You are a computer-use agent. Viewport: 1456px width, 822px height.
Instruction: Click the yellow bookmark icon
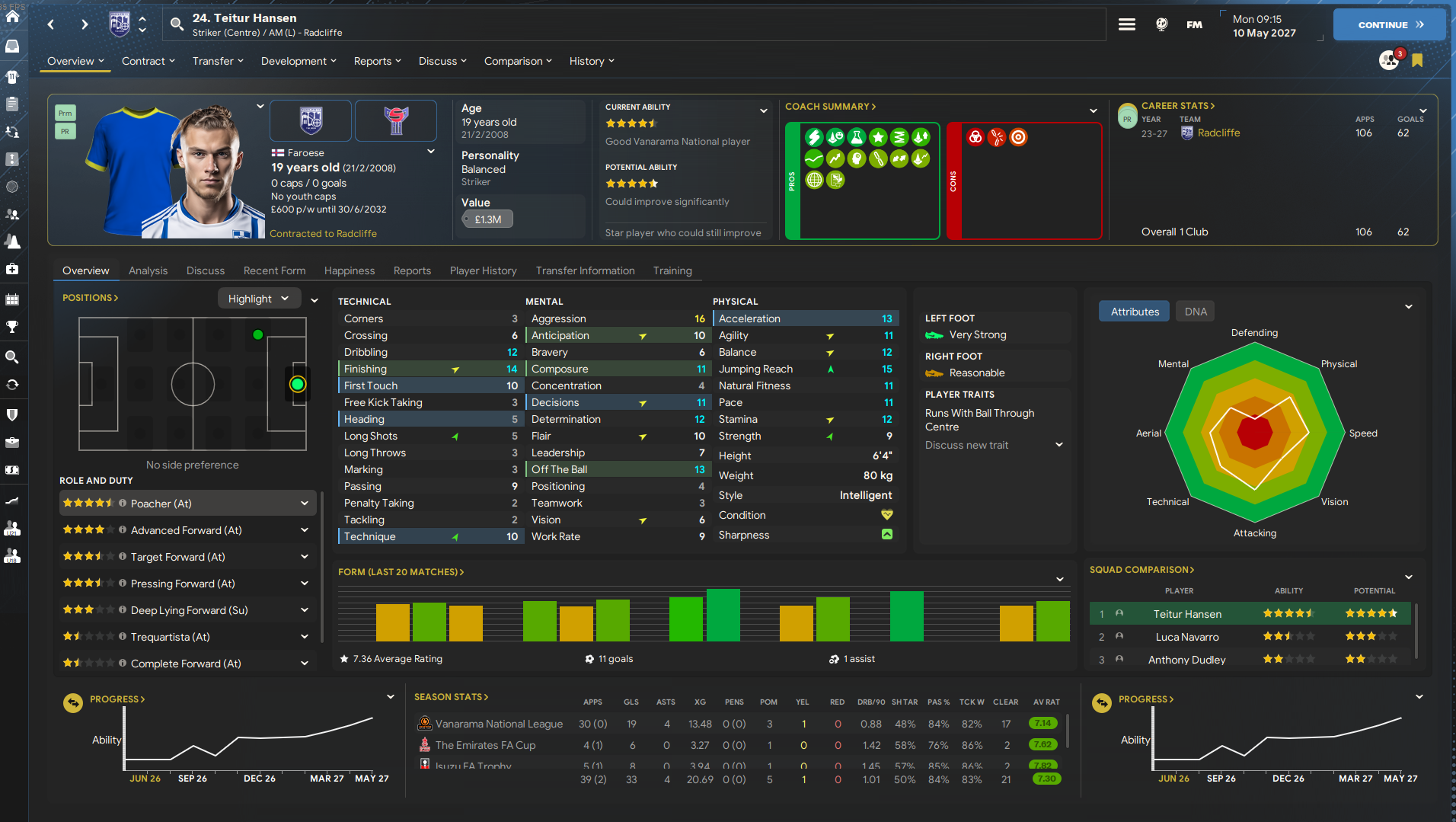point(1417,60)
